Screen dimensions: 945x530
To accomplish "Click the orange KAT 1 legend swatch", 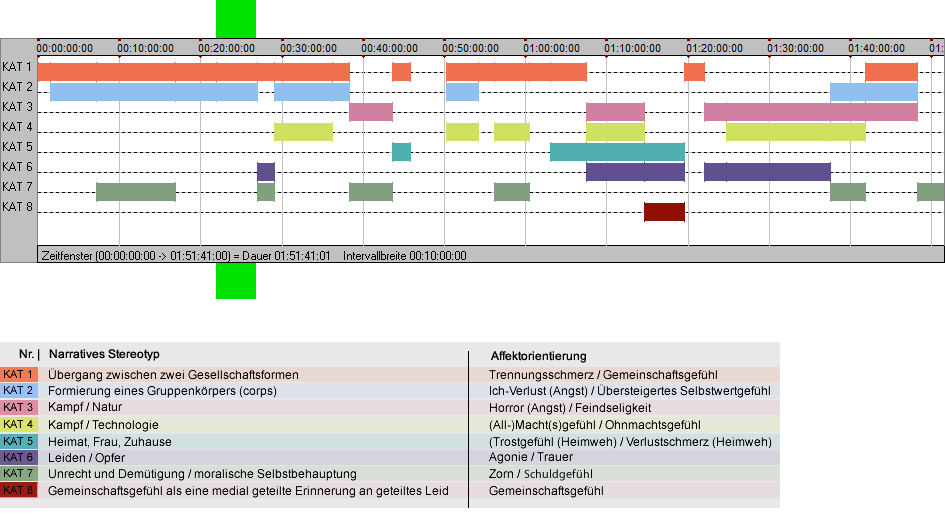I will tap(19, 374).
